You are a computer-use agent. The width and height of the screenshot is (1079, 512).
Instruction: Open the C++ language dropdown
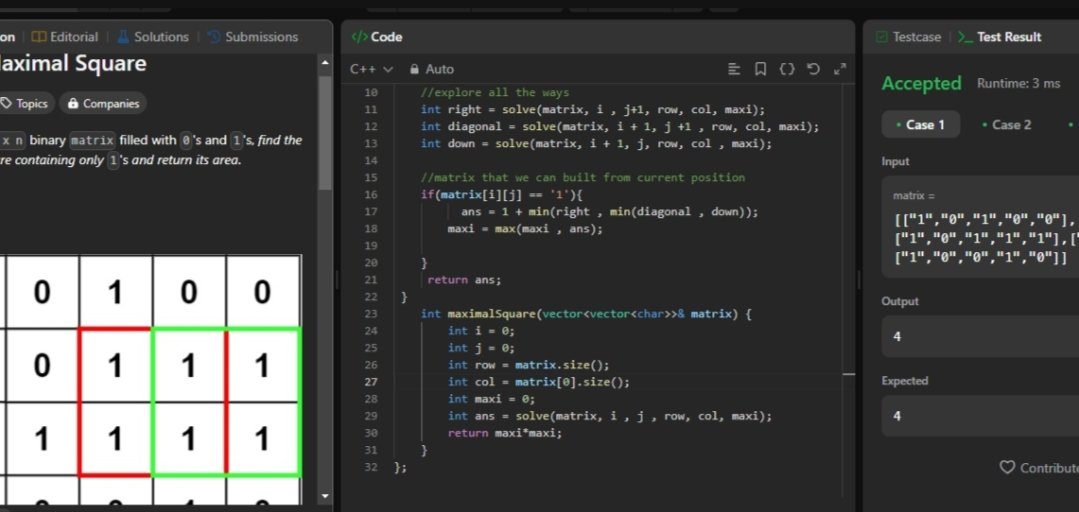(x=372, y=69)
